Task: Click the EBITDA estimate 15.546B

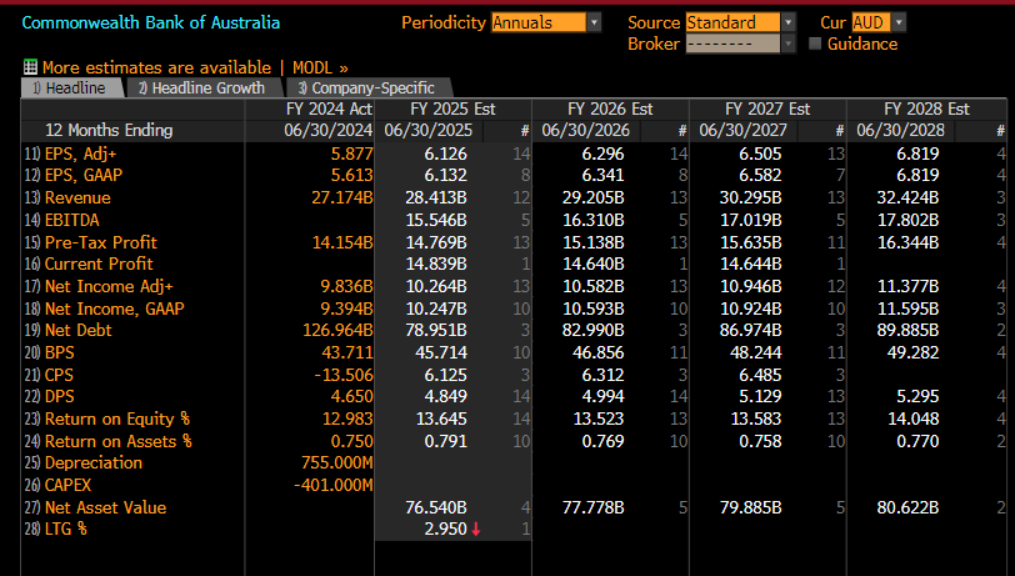Action: pos(436,220)
